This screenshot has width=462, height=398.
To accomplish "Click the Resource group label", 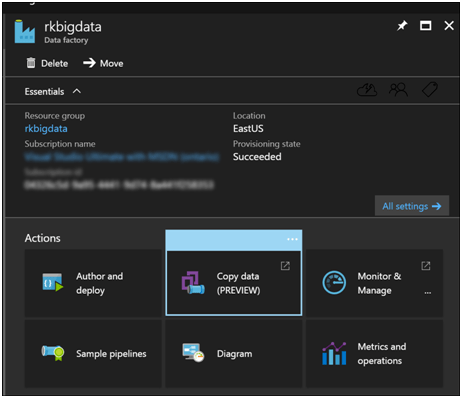I will click(55, 116).
